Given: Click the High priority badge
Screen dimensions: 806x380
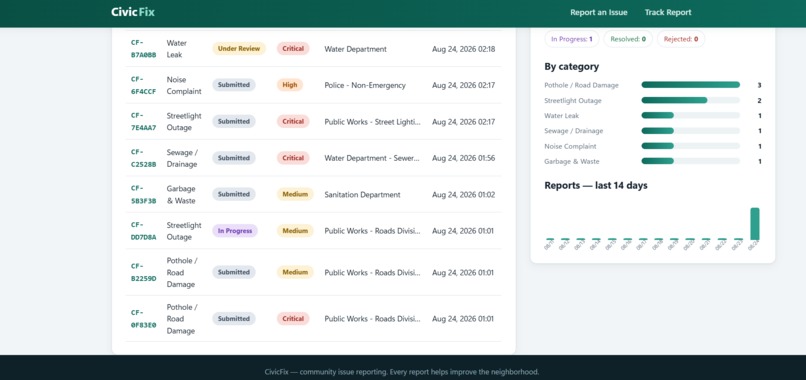Looking at the screenshot, I should point(290,85).
